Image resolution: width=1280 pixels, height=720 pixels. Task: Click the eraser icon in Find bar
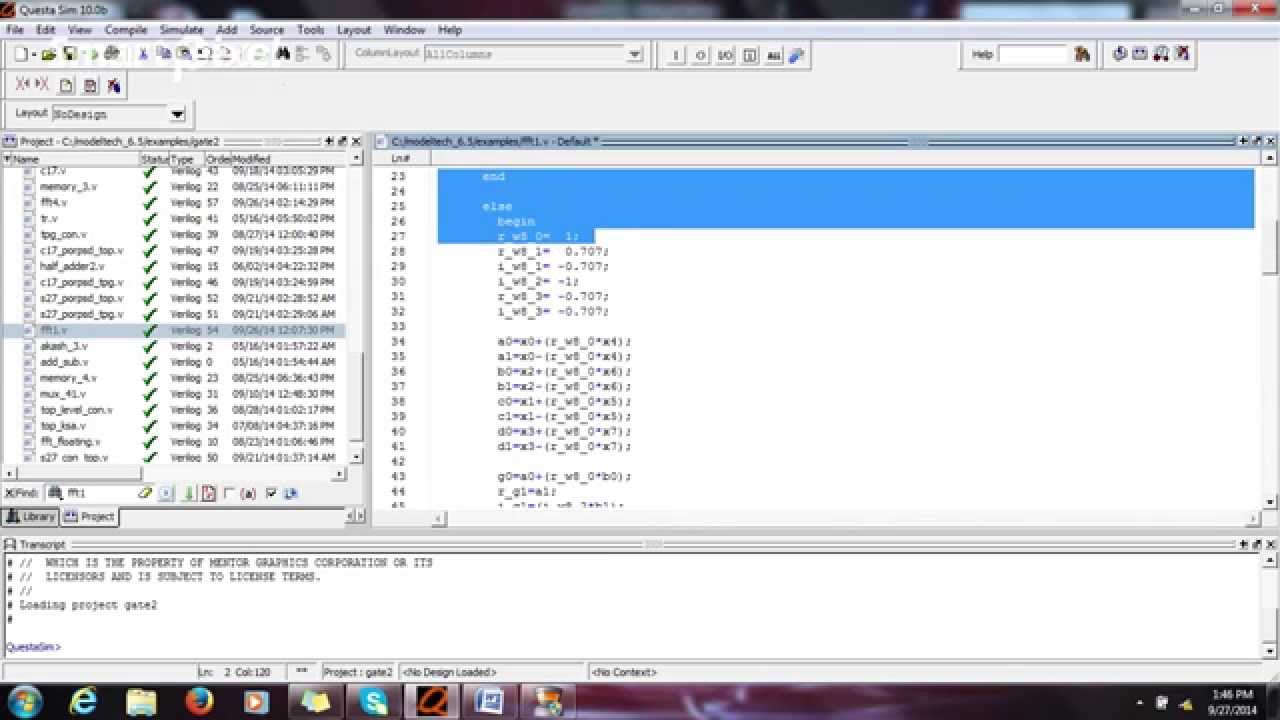coord(145,493)
